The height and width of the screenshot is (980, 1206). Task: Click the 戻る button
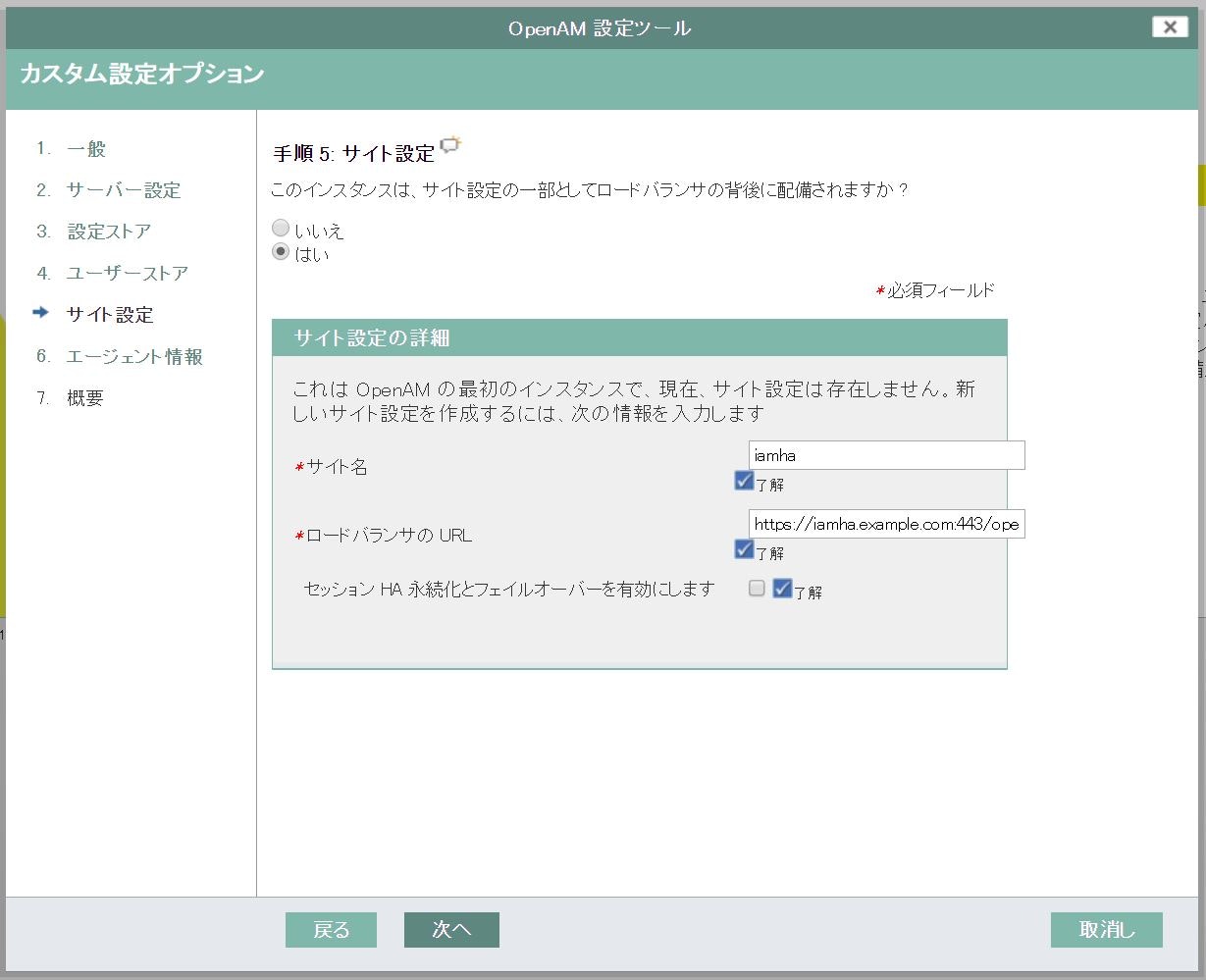tap(332, 930)
